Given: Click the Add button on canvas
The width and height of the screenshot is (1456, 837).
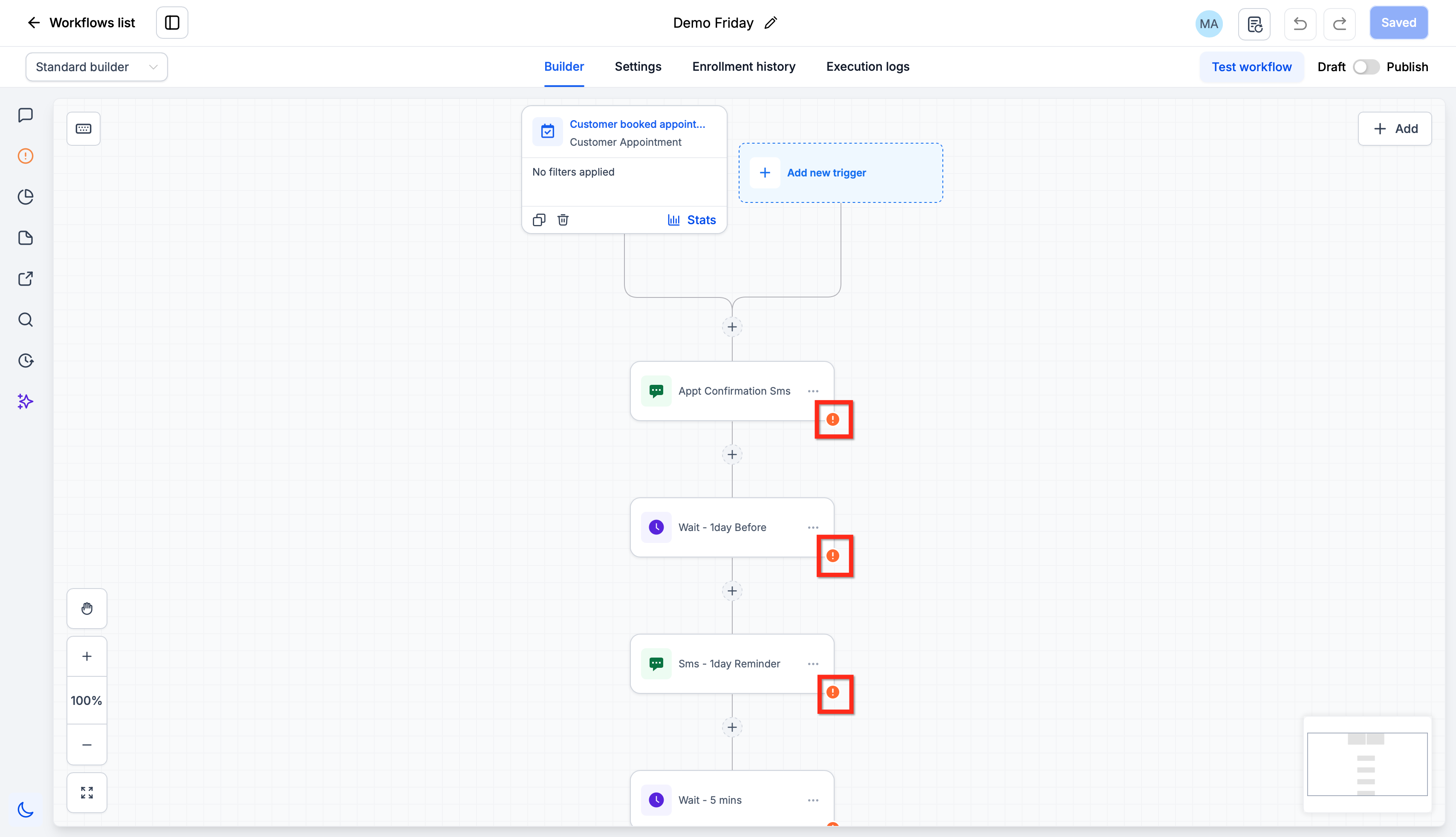Looking at the screenshot, I should click(1395, 129).
